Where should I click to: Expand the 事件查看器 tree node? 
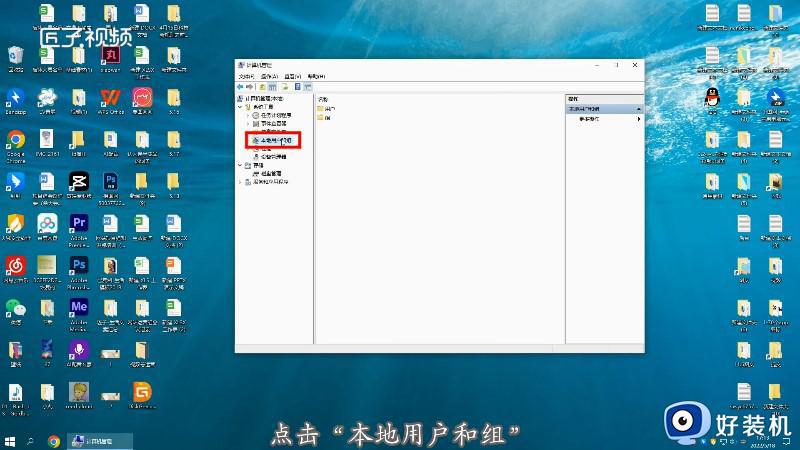248,124
